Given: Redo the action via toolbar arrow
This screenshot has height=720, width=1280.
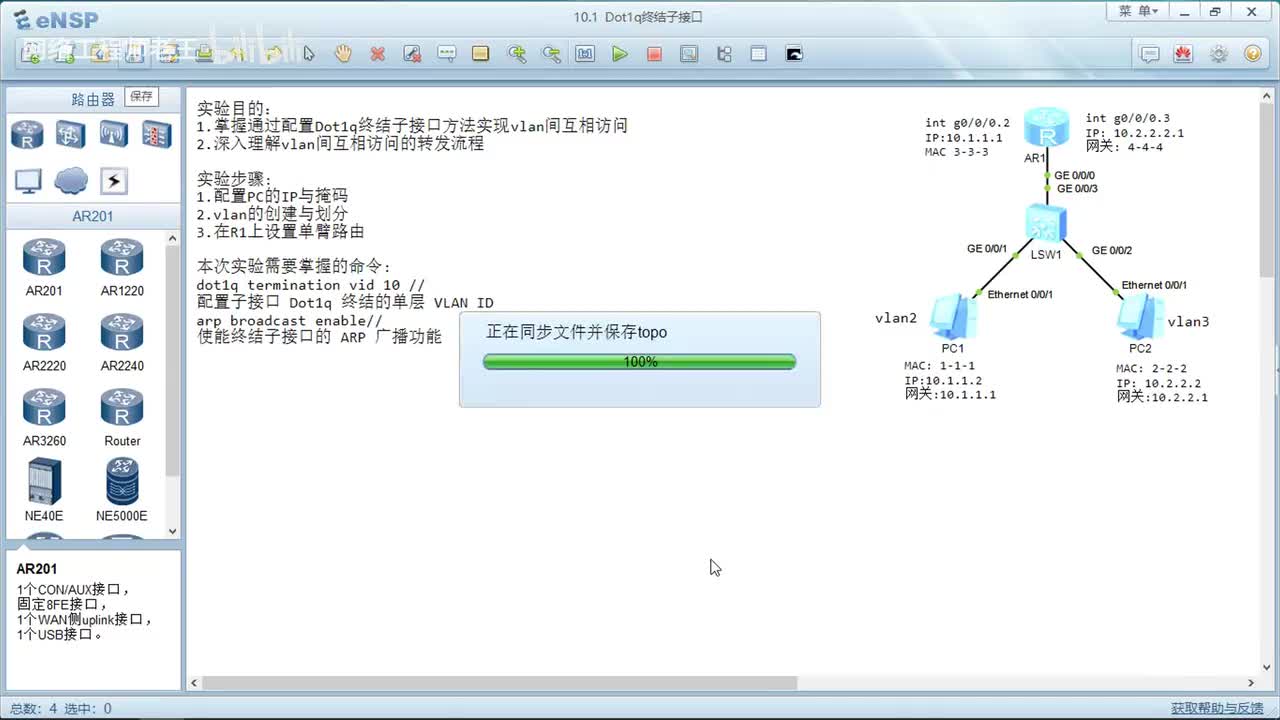Looking at the screenshot, I should 273,54.
